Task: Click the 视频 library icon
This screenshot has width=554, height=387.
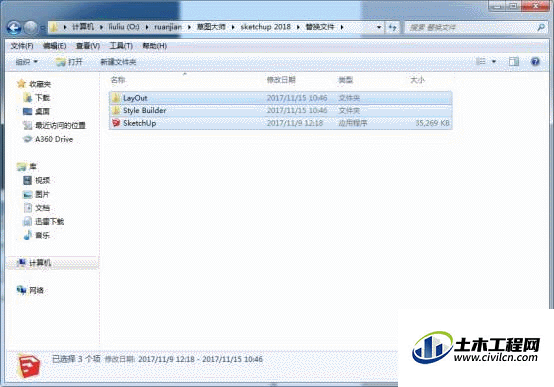Action: [27, 181]
